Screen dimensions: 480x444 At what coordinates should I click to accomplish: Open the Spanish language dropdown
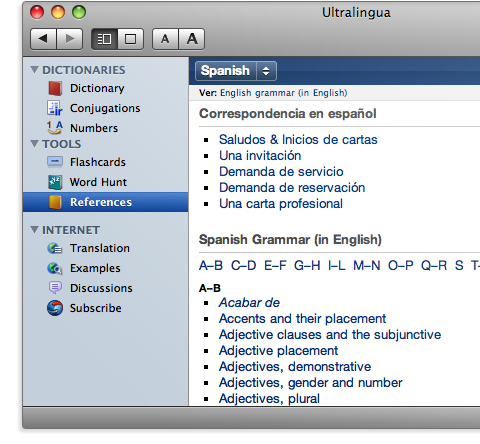236,71
